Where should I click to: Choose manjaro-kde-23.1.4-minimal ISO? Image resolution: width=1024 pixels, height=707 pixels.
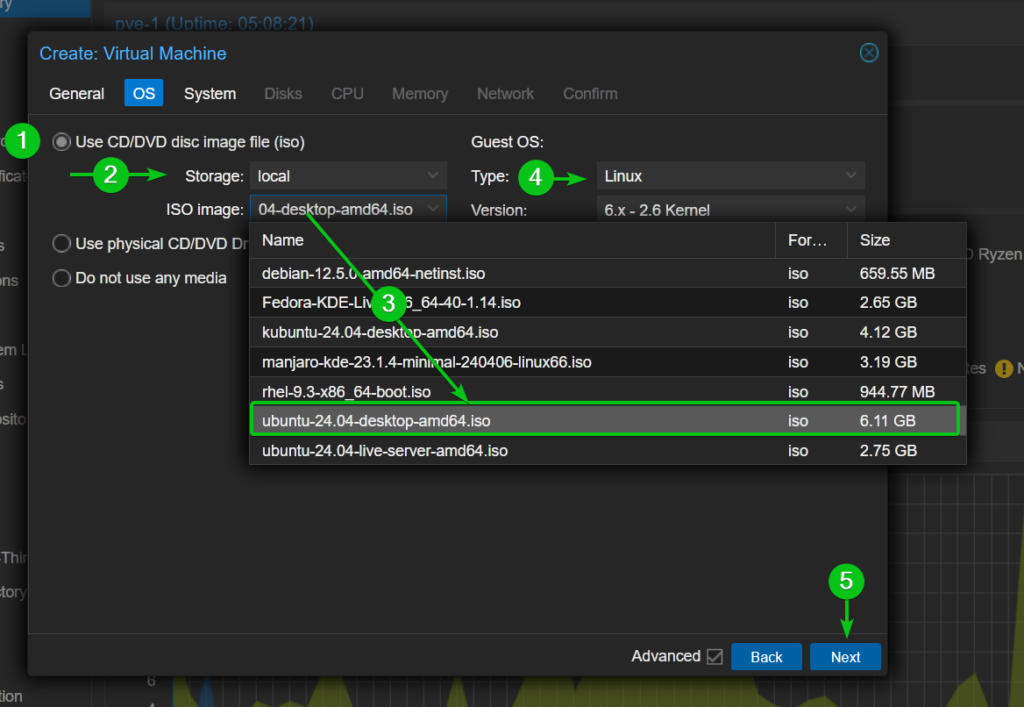pyautogui.click(x=607, y=362)
